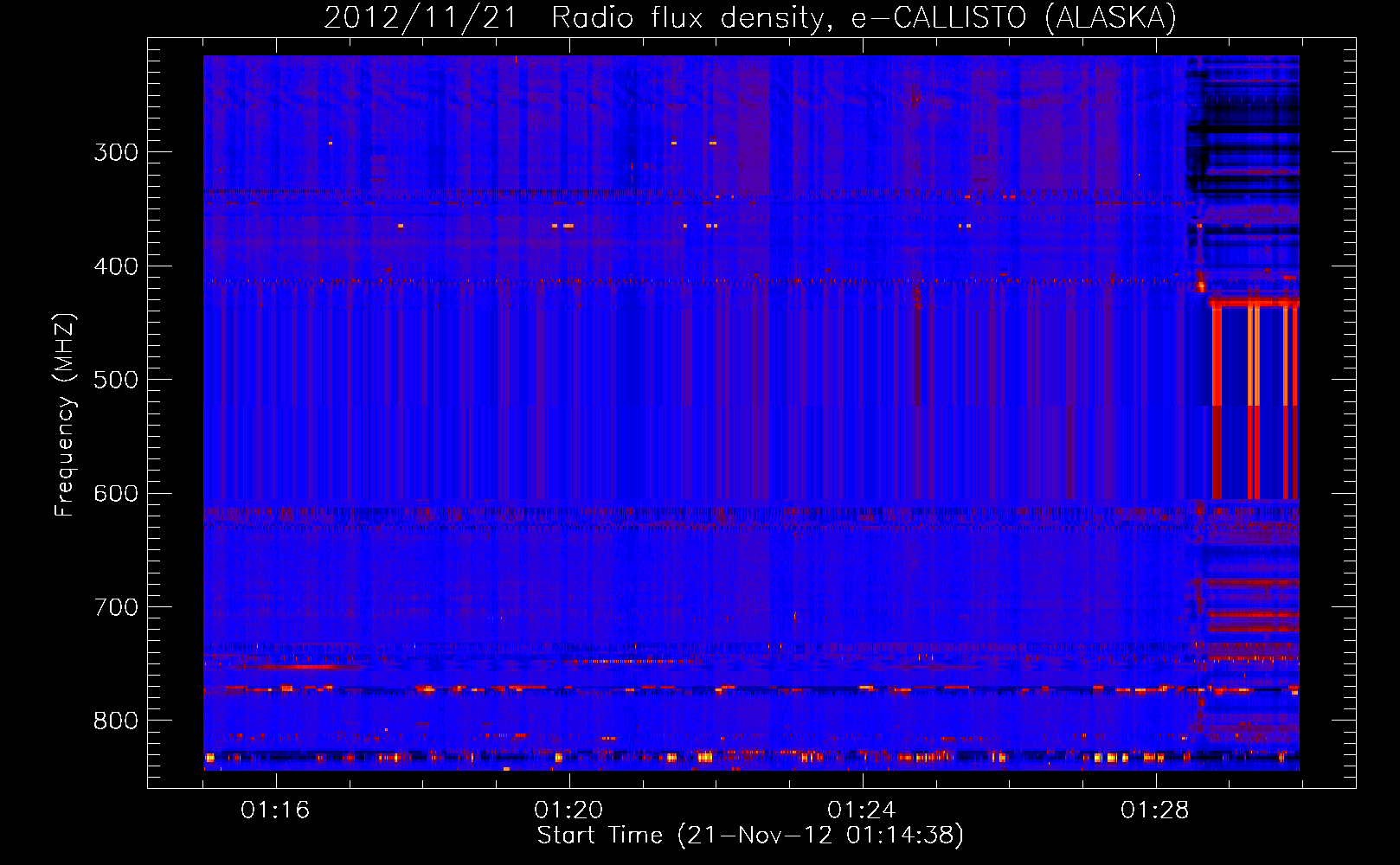Click the 01:28 time tick label
The image size is (1400, 865).
click(1155, 811)
